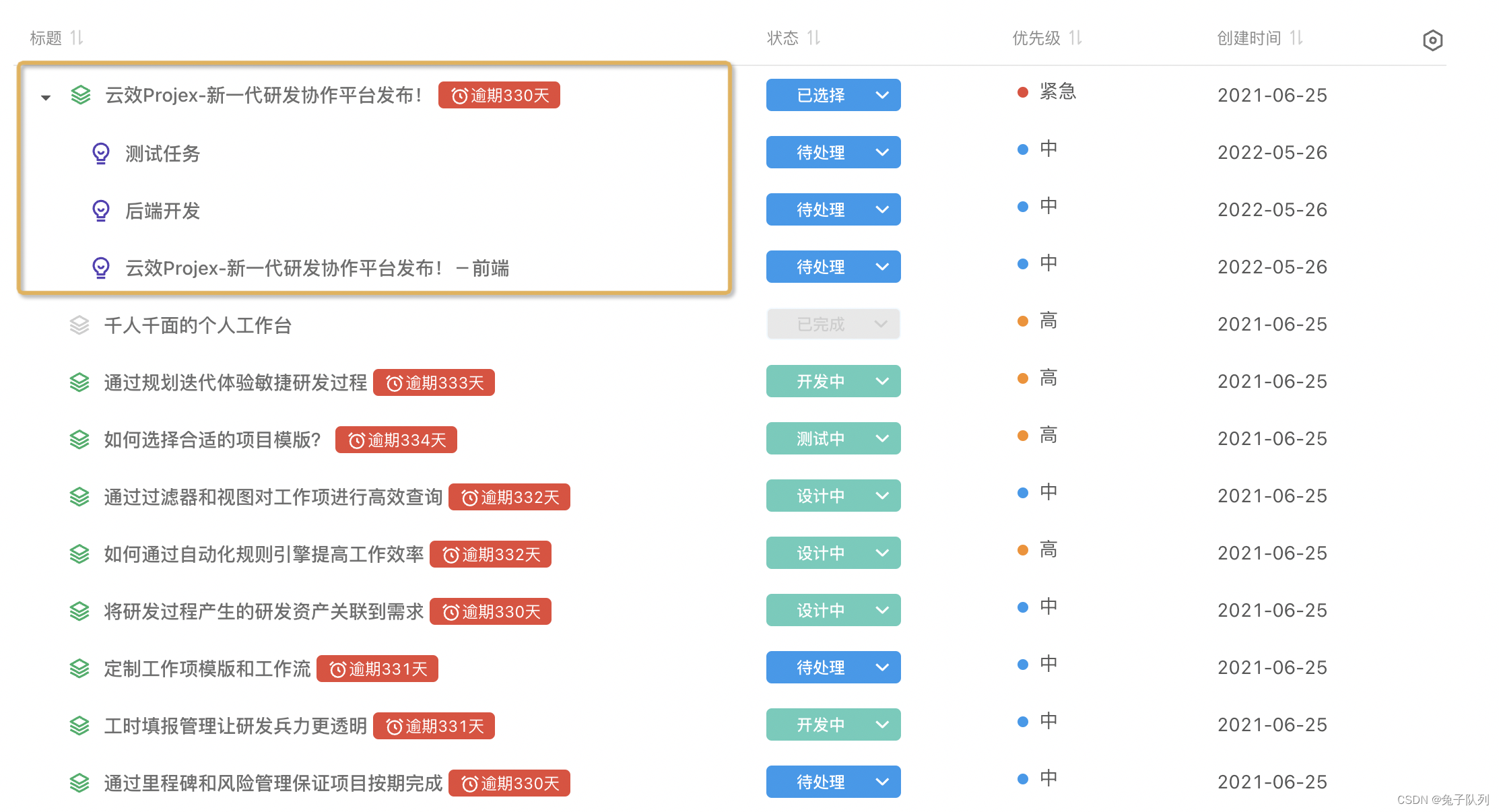Sort by 状态 column arrows icon
The image size is (1499, 812).
point(813,38)
